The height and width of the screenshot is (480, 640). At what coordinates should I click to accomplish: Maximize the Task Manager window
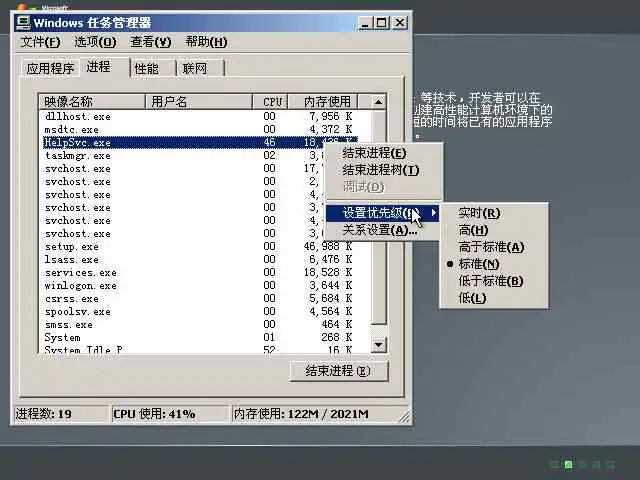coord(382,23)
